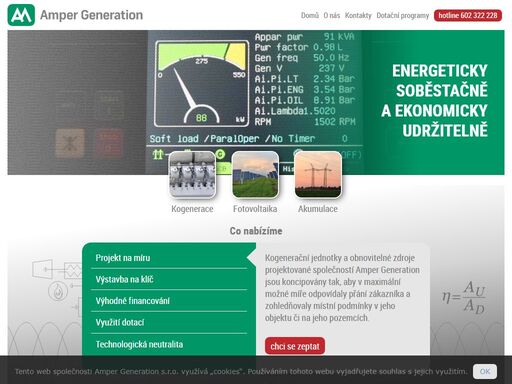
Task: Click the red hotline 602 322 228 button
Action: click(x=468, y=15)
